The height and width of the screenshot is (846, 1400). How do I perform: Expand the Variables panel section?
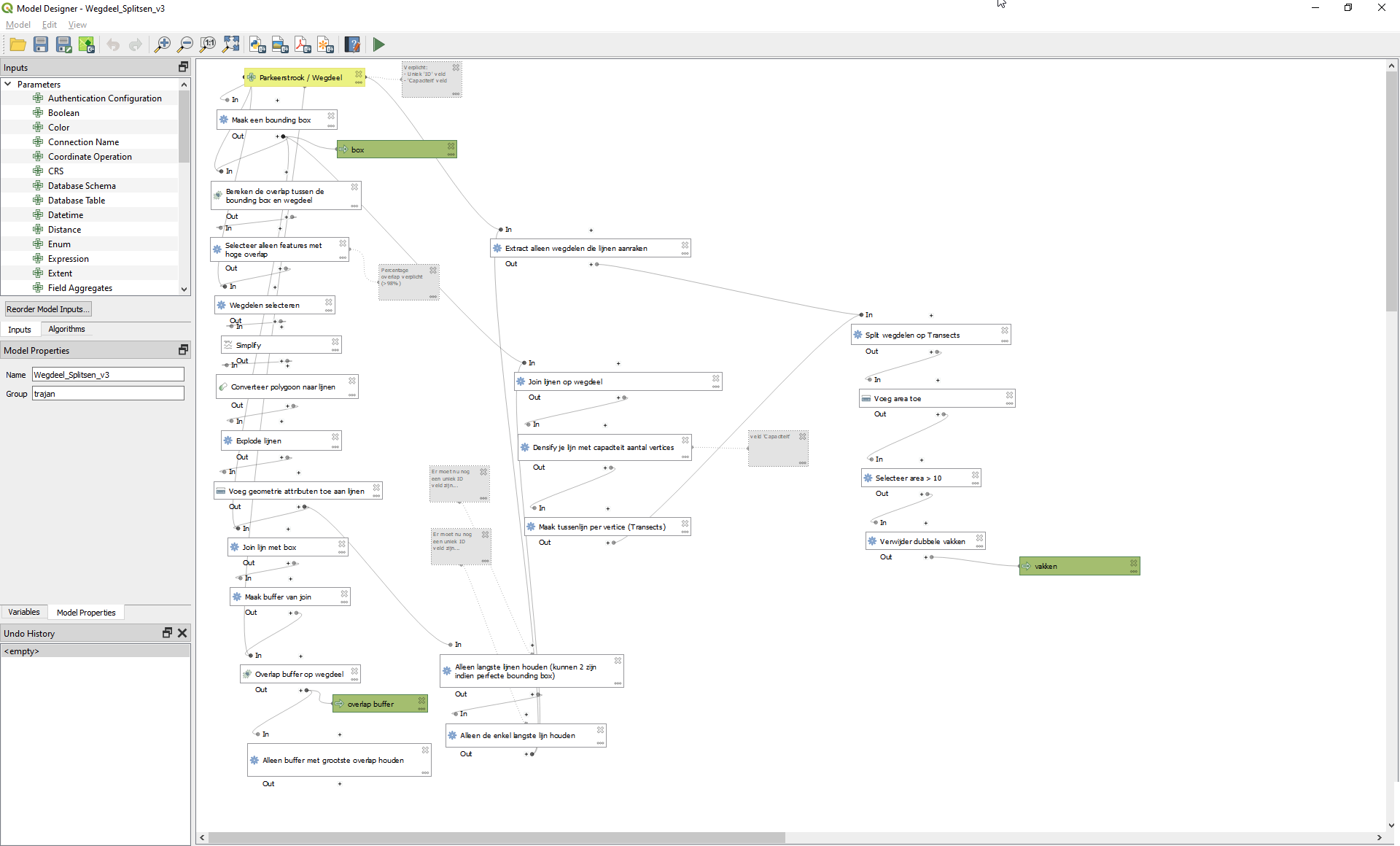click(x=22, y=611)
